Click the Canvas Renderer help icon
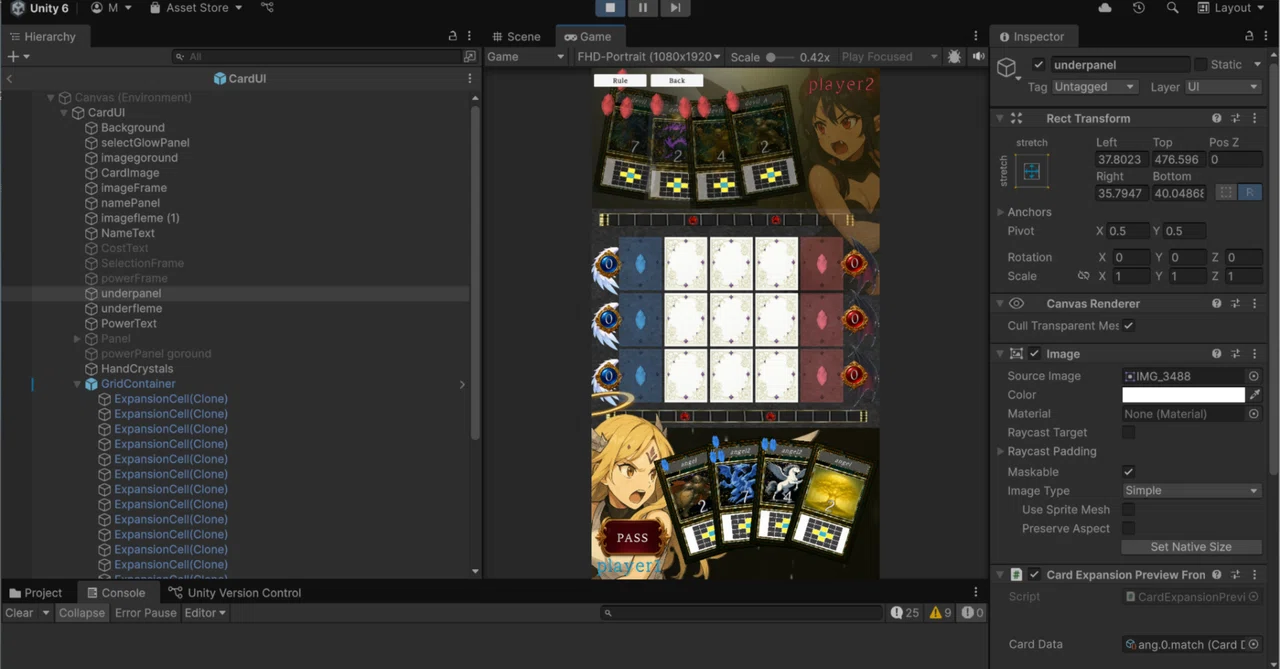1280x669 pixels. (1217, 303)
